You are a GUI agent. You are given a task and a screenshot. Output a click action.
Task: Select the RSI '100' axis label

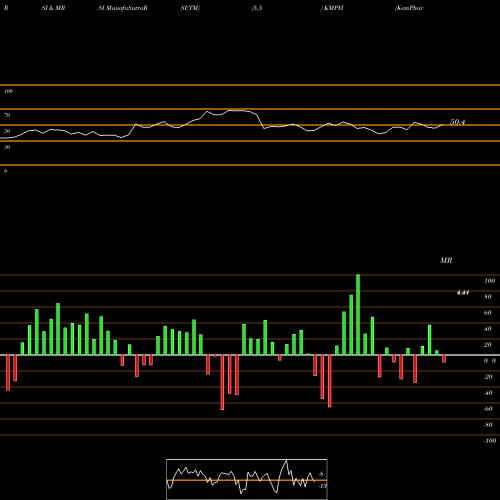coord(8,91)
